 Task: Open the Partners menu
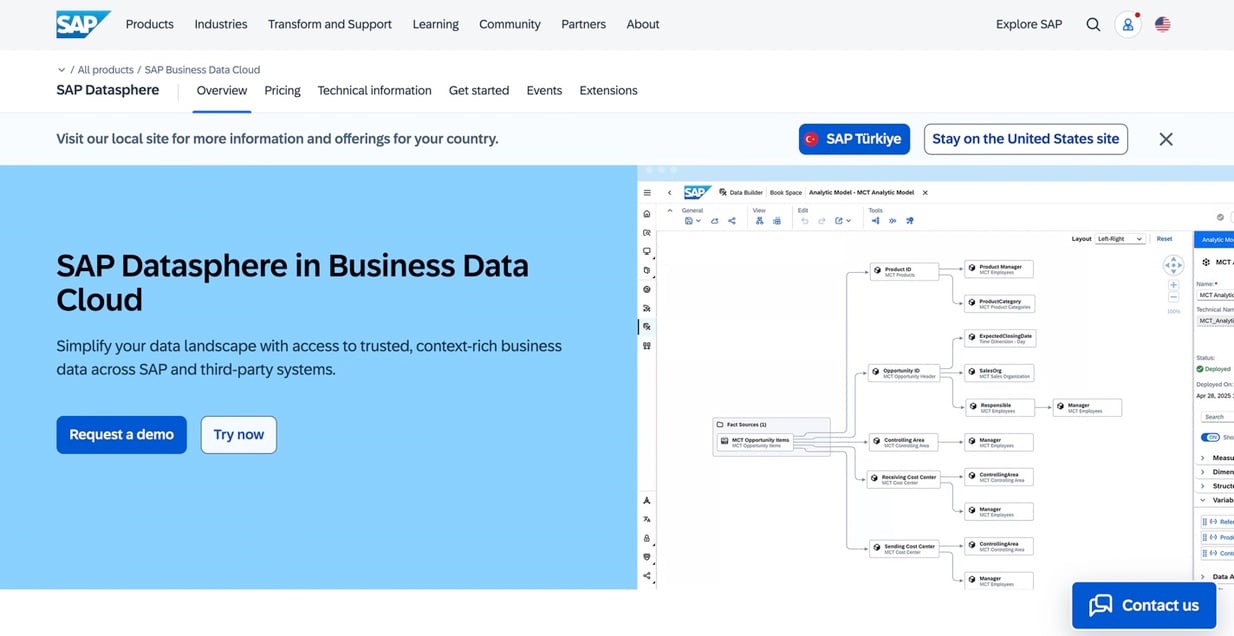tap(584, 24)
